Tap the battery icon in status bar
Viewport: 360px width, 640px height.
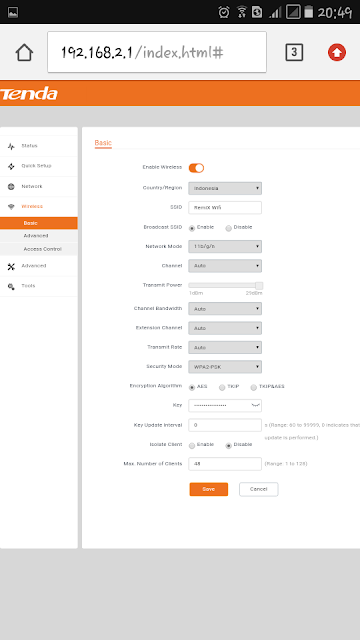(x=309, y=12)
